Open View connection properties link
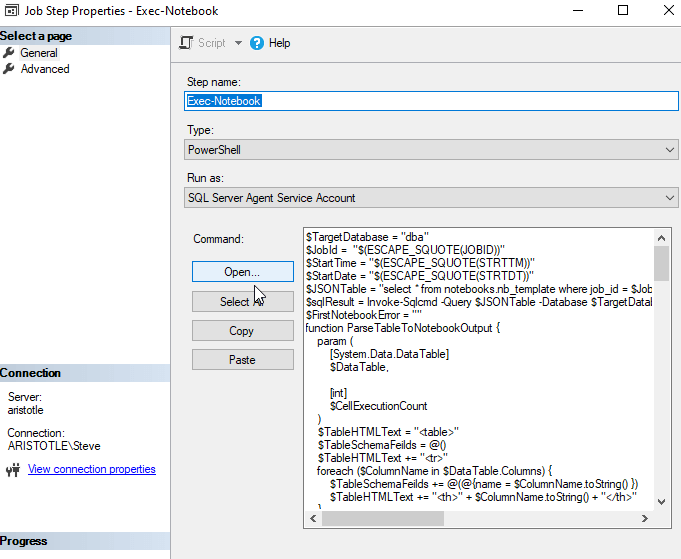This screenshot has height=559, width=681. pyautogui.click(x=92, y=469)
